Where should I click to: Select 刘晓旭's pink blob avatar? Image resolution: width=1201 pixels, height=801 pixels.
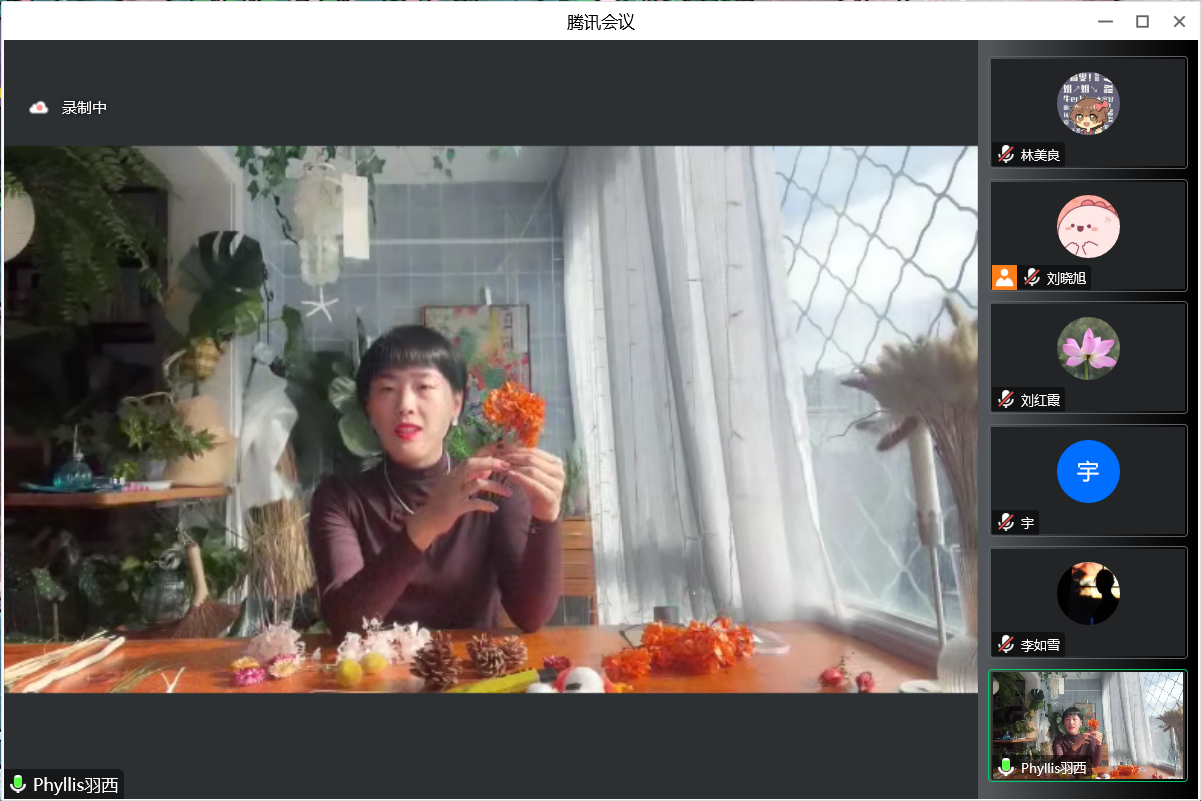click(x=1088, y=226)
